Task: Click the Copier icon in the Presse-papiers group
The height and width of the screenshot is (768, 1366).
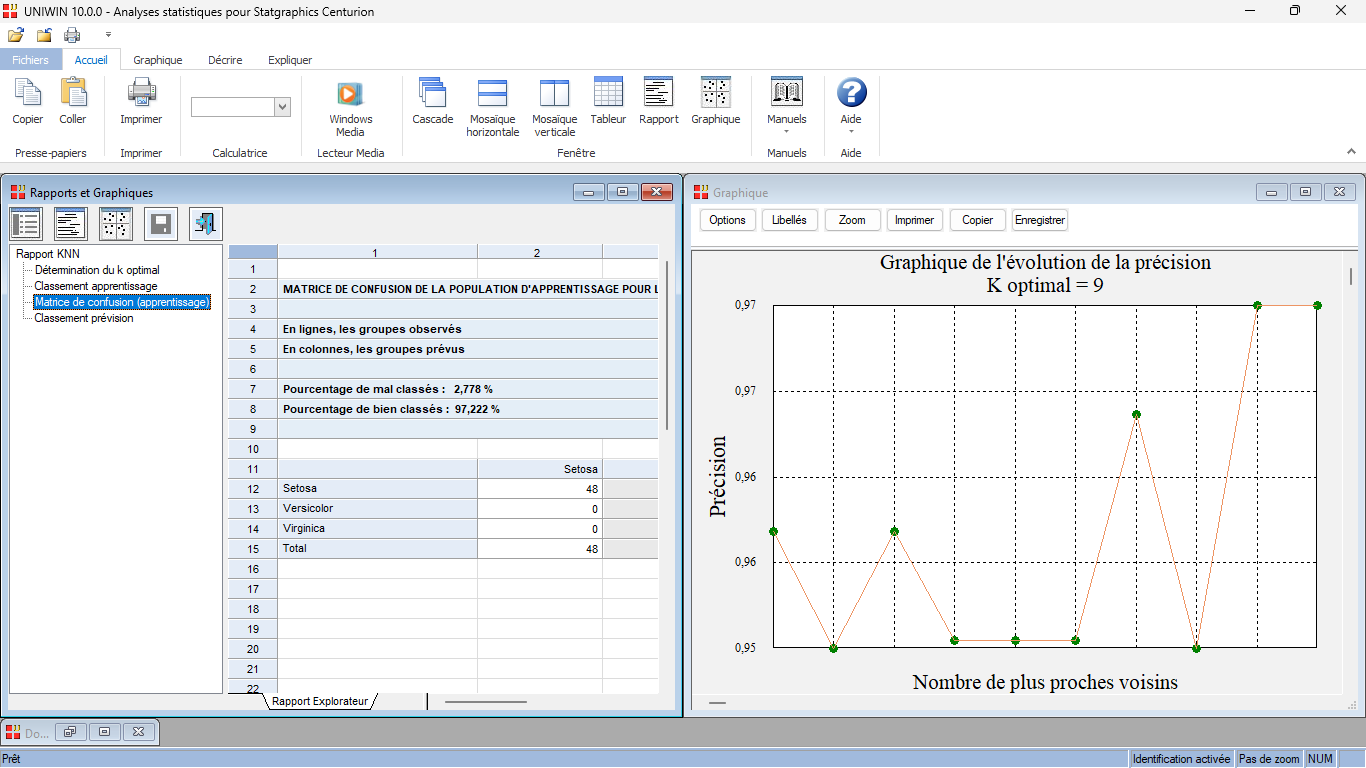Action: click(28, 93)
